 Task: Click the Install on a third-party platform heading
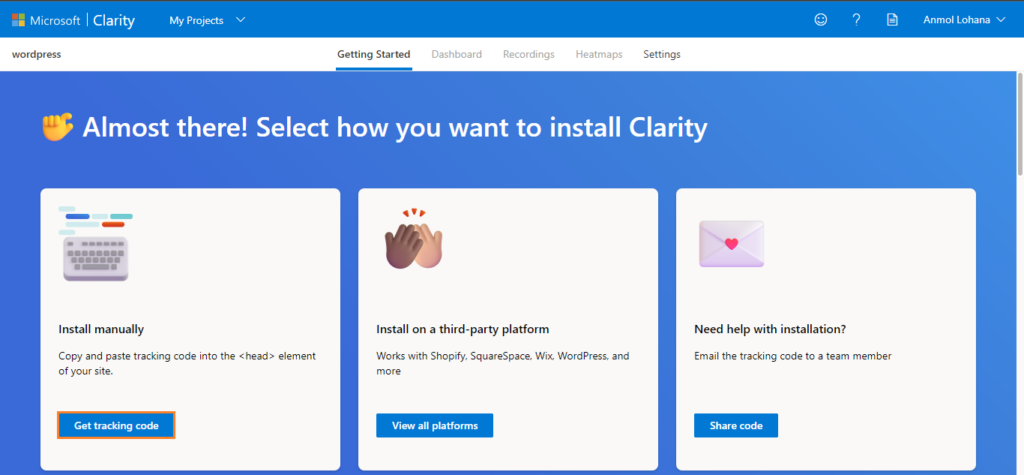pyautogui.click(x=462, y=329)
